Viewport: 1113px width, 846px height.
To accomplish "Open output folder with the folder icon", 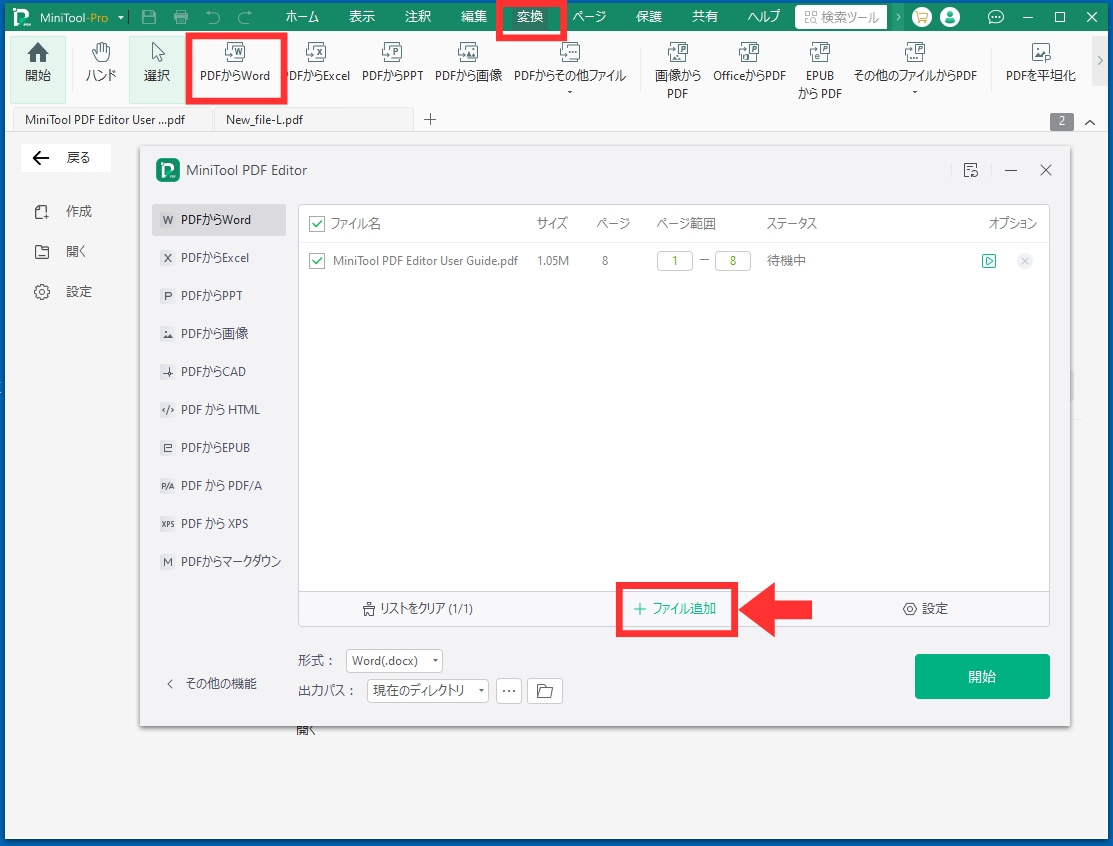I will point(544,691).
